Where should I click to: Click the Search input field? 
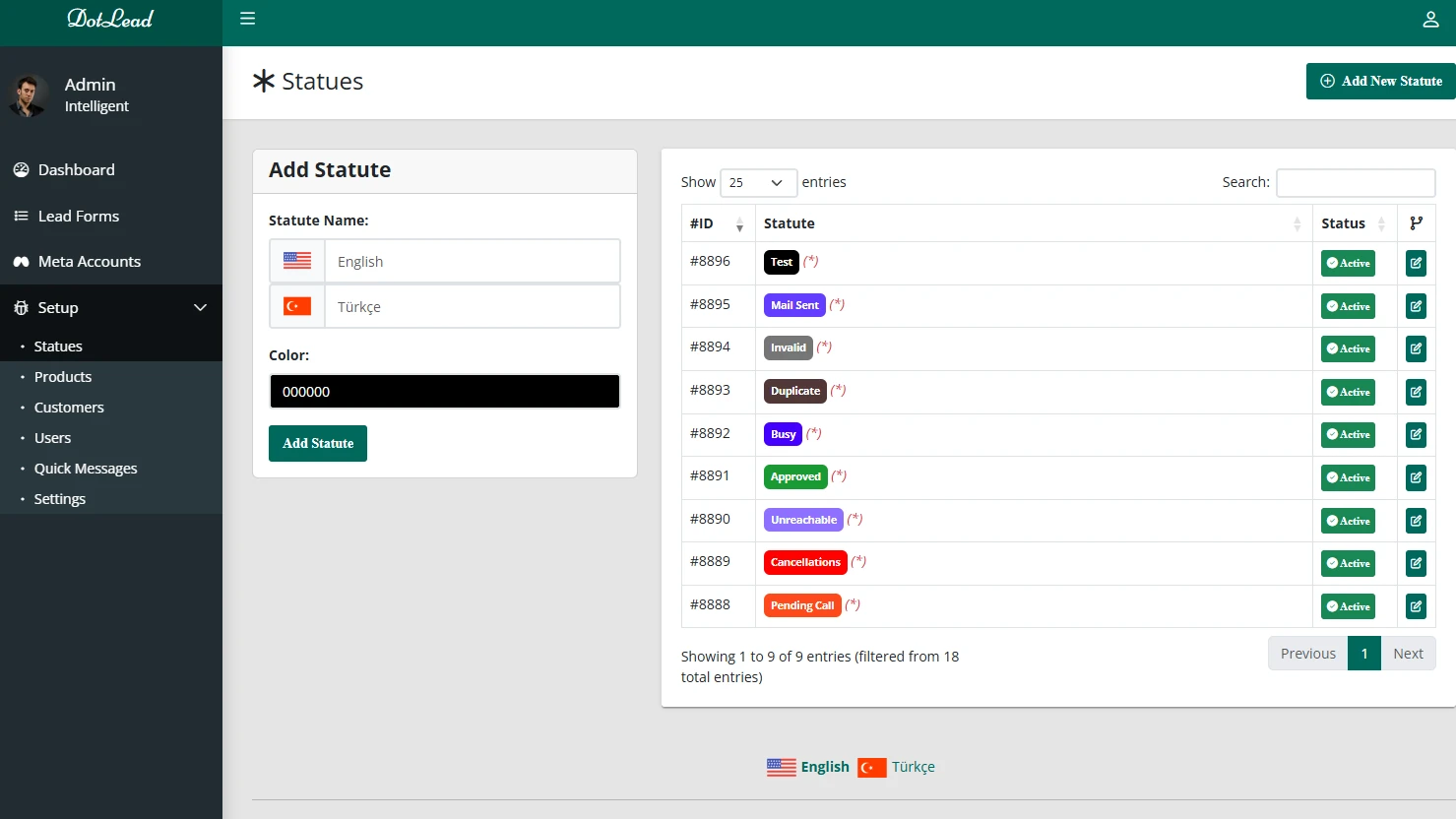tap(1355, 183)
